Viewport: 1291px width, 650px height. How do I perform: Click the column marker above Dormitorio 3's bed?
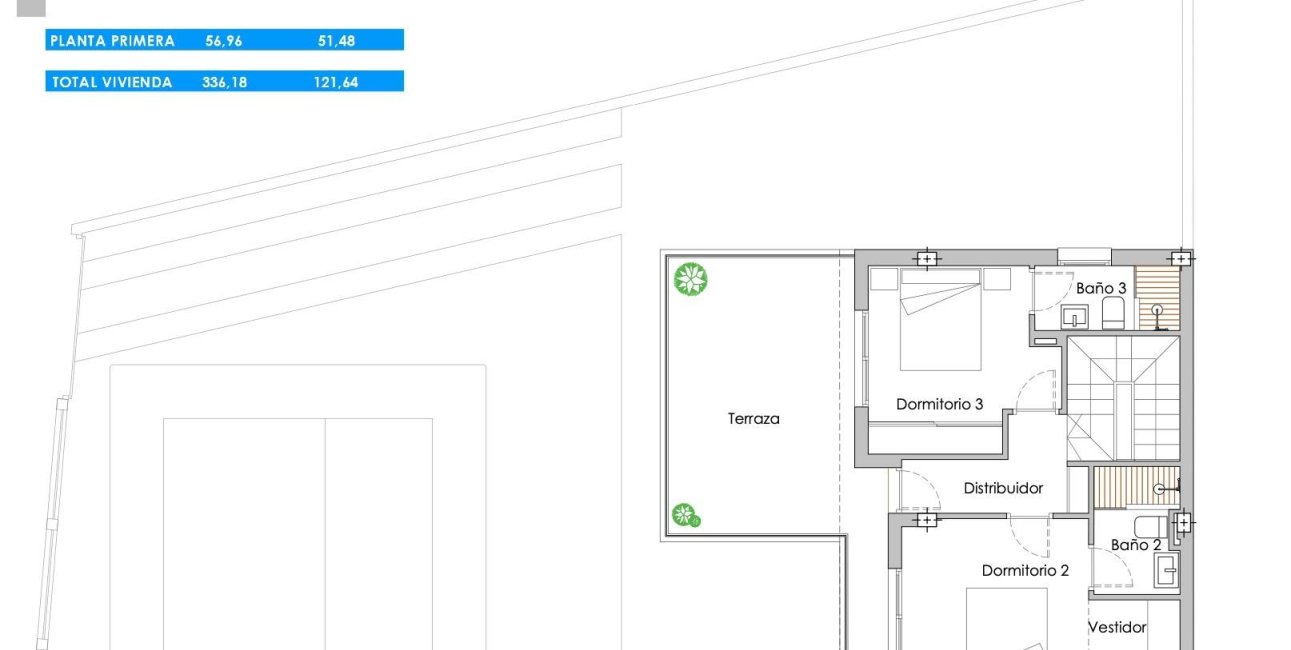(x=927, y=259)
